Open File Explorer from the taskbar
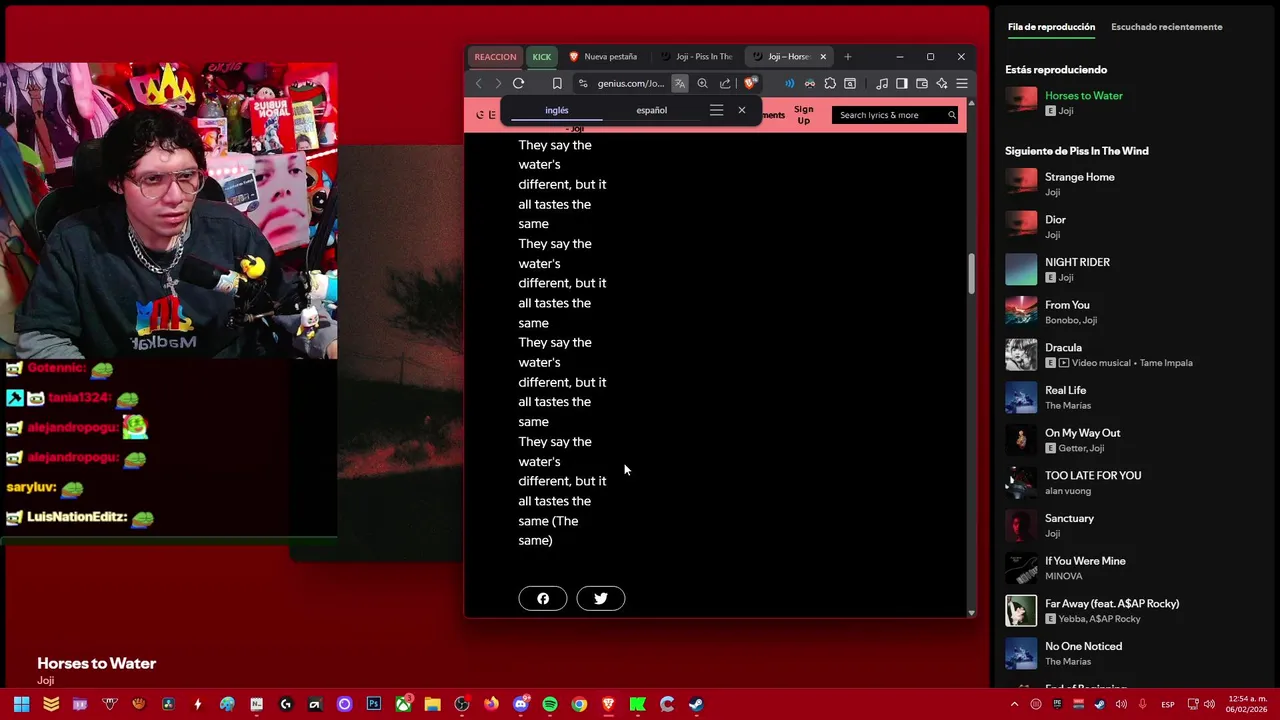Screen dimensions: 1280x720 [432, 704]
